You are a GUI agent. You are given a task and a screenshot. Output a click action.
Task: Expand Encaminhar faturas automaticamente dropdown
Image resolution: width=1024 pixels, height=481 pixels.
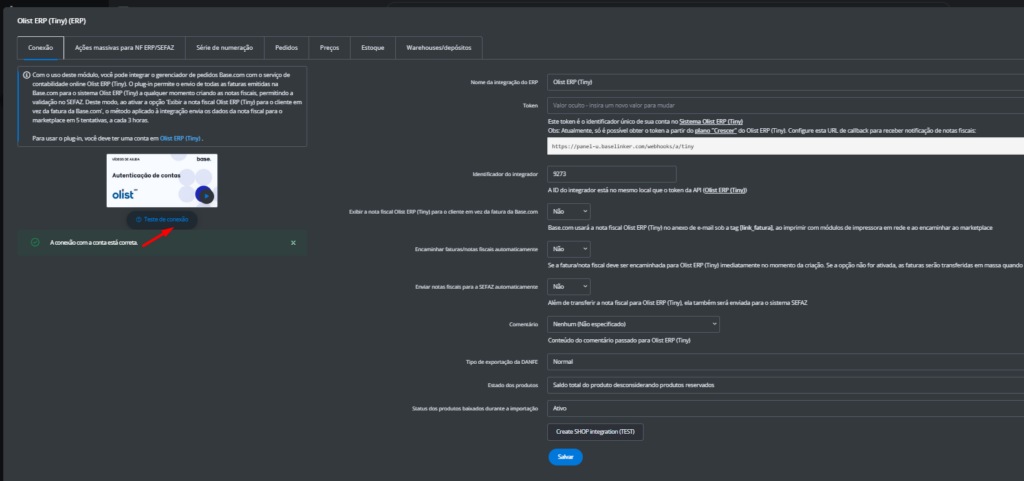pyautogui.click(x=569, y=249)
